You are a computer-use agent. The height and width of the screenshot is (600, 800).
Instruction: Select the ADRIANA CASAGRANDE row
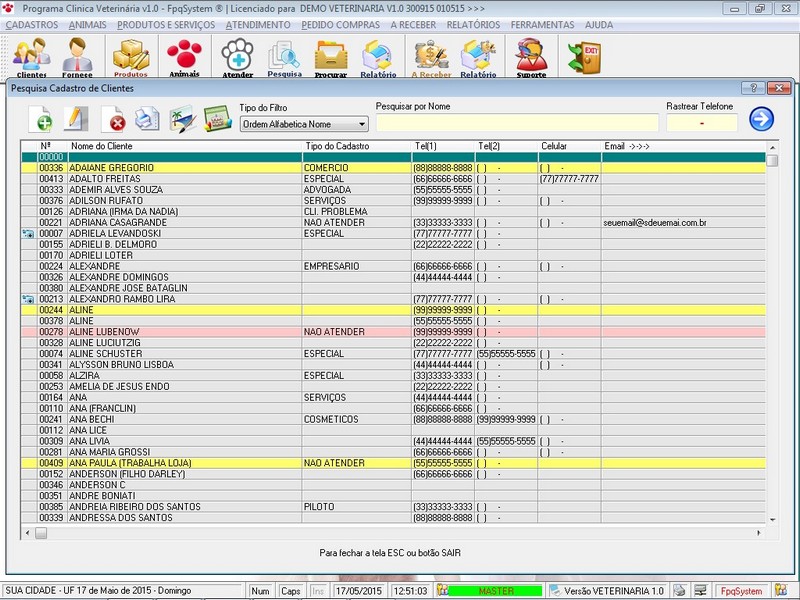(x=393, y=222)
